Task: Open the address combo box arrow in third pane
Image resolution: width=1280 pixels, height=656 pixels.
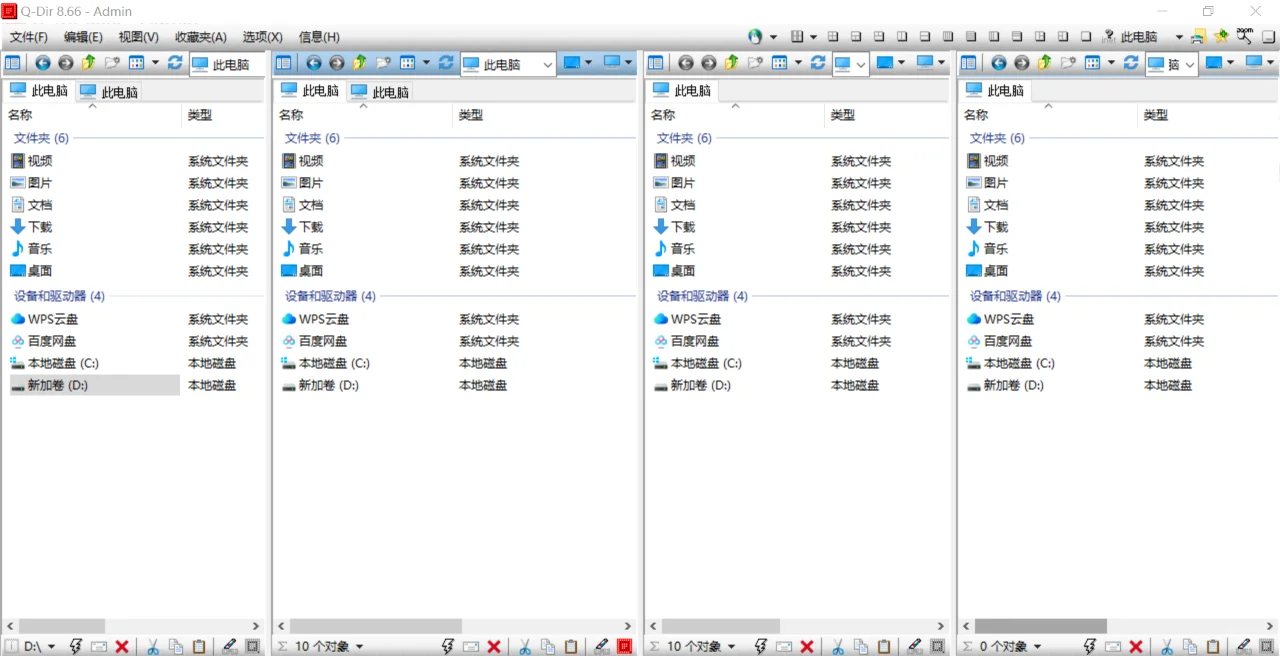Action: 861,64
